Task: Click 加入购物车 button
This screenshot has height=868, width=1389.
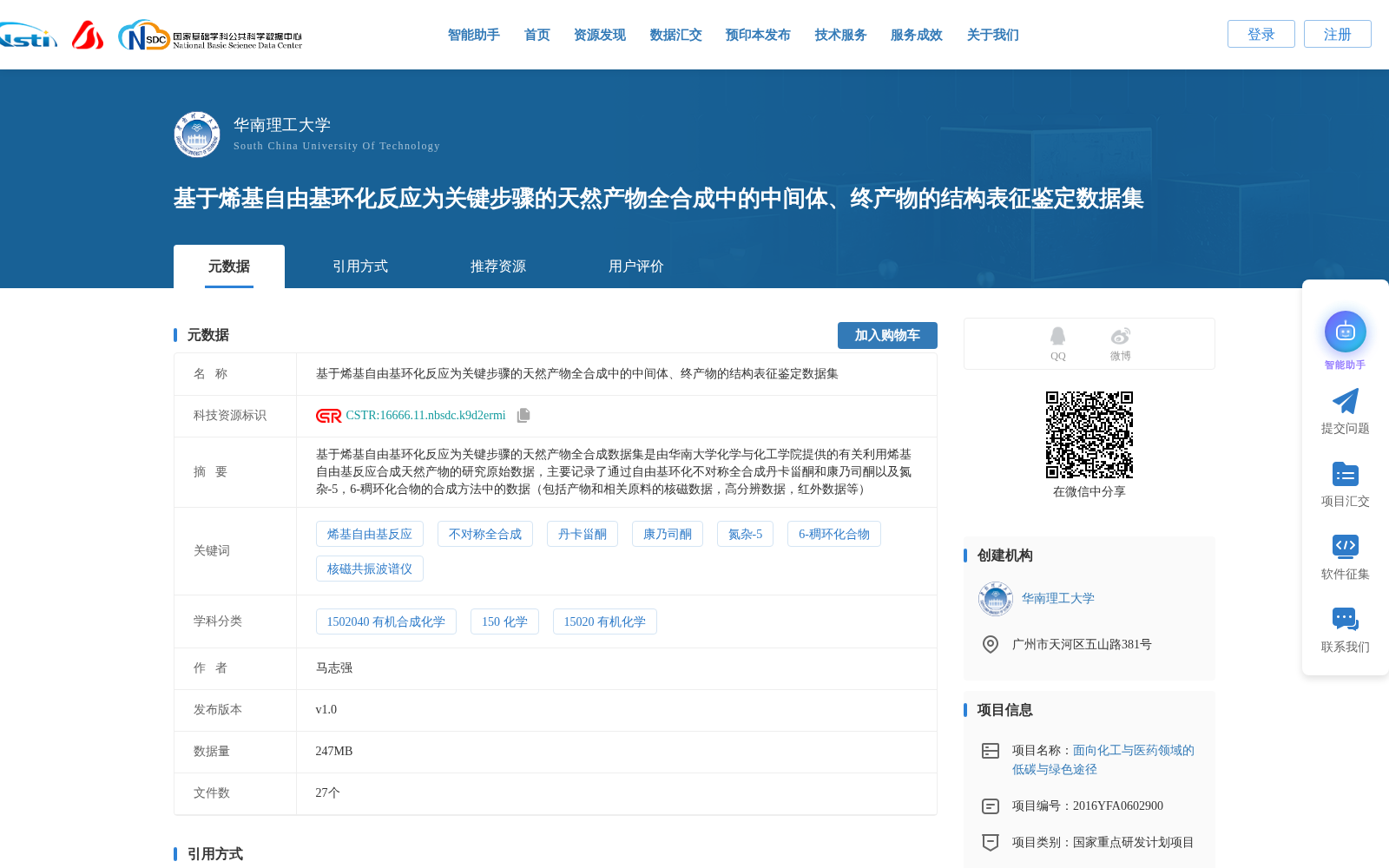Action: click(887, 335)
